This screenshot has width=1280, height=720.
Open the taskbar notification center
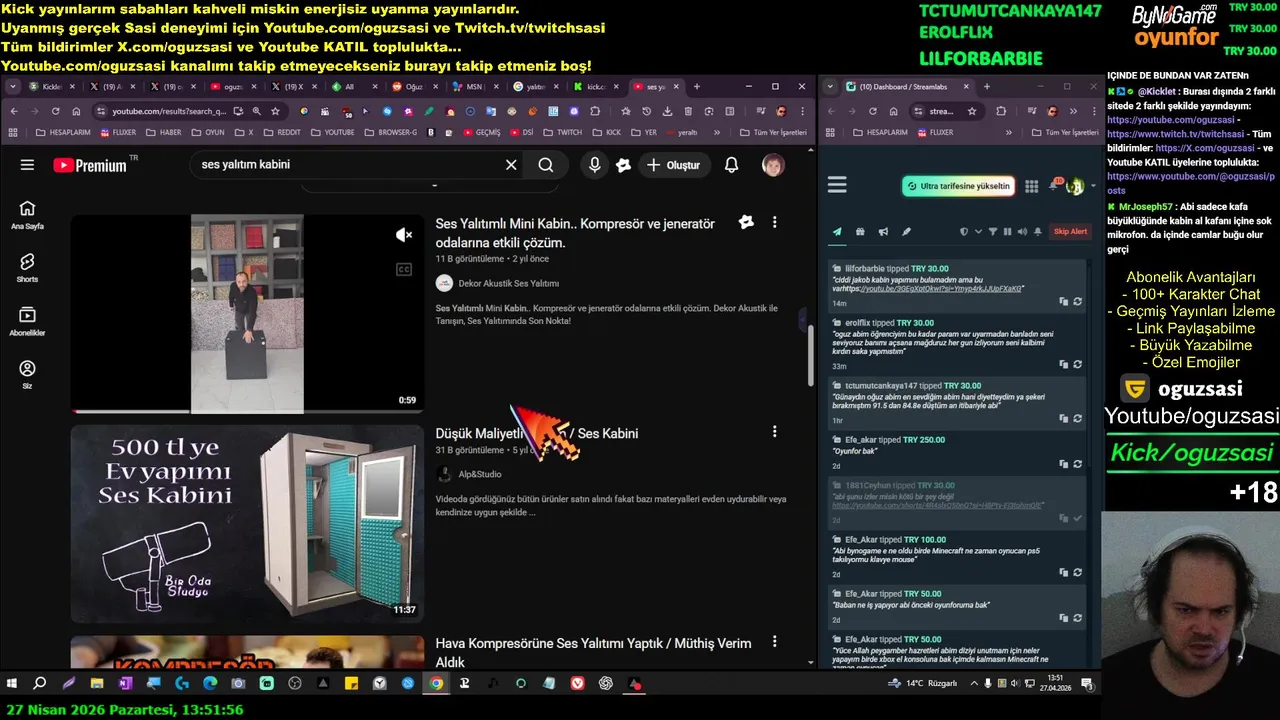1086,684
